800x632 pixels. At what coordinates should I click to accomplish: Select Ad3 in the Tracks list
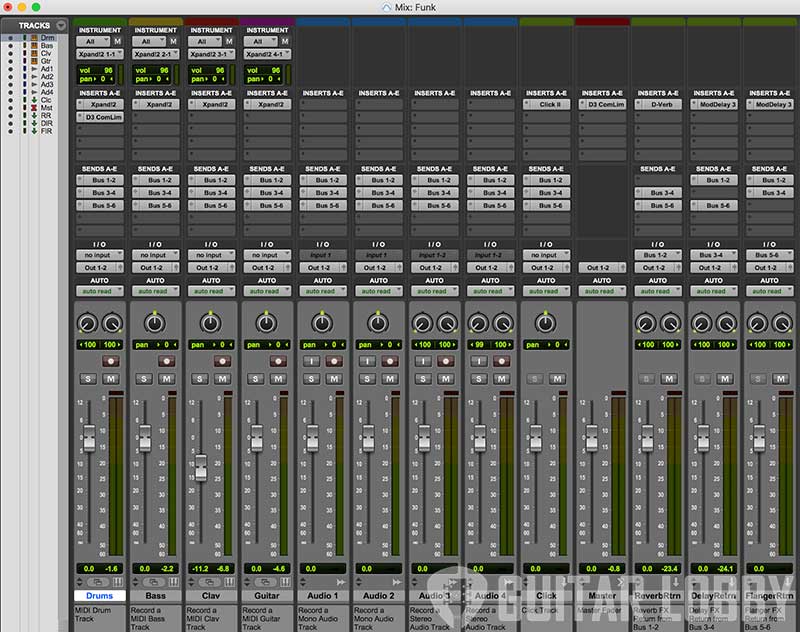(47, 85)
